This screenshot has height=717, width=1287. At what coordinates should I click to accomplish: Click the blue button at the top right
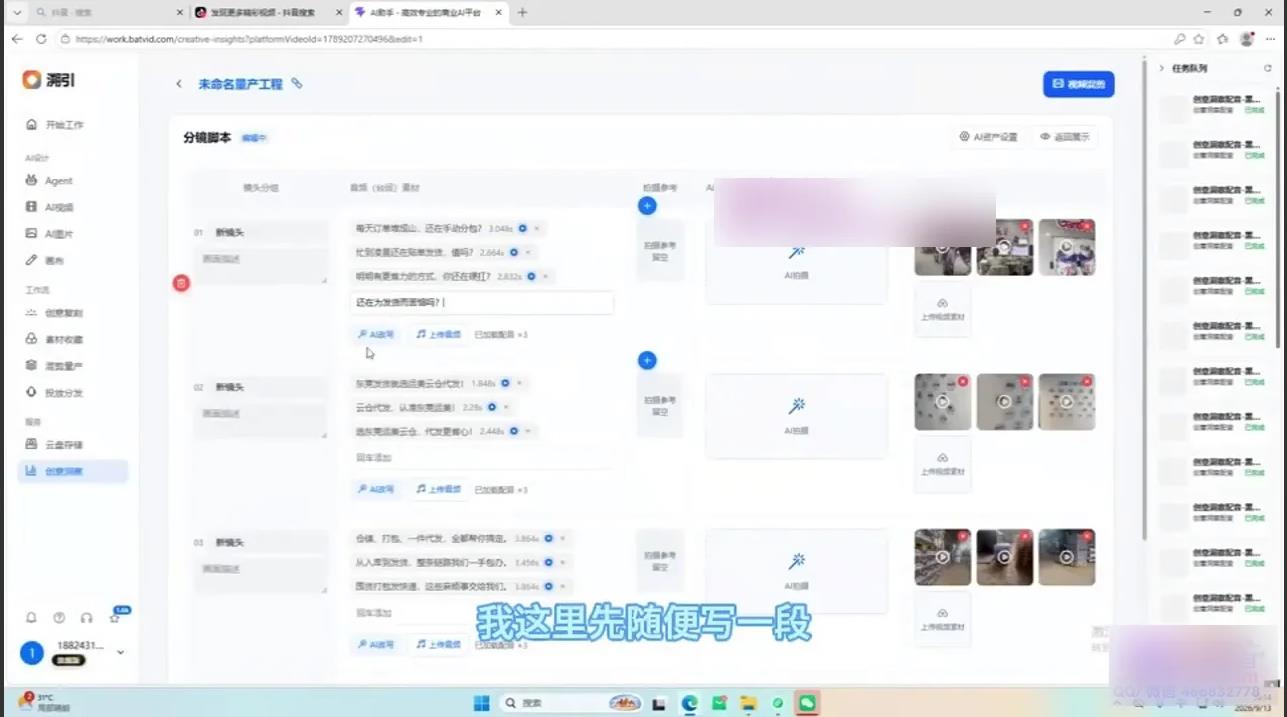(1078, 84)
